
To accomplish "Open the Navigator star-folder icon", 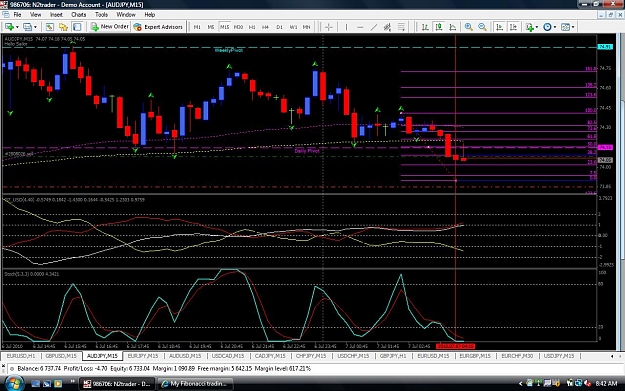I will [63, 27].
